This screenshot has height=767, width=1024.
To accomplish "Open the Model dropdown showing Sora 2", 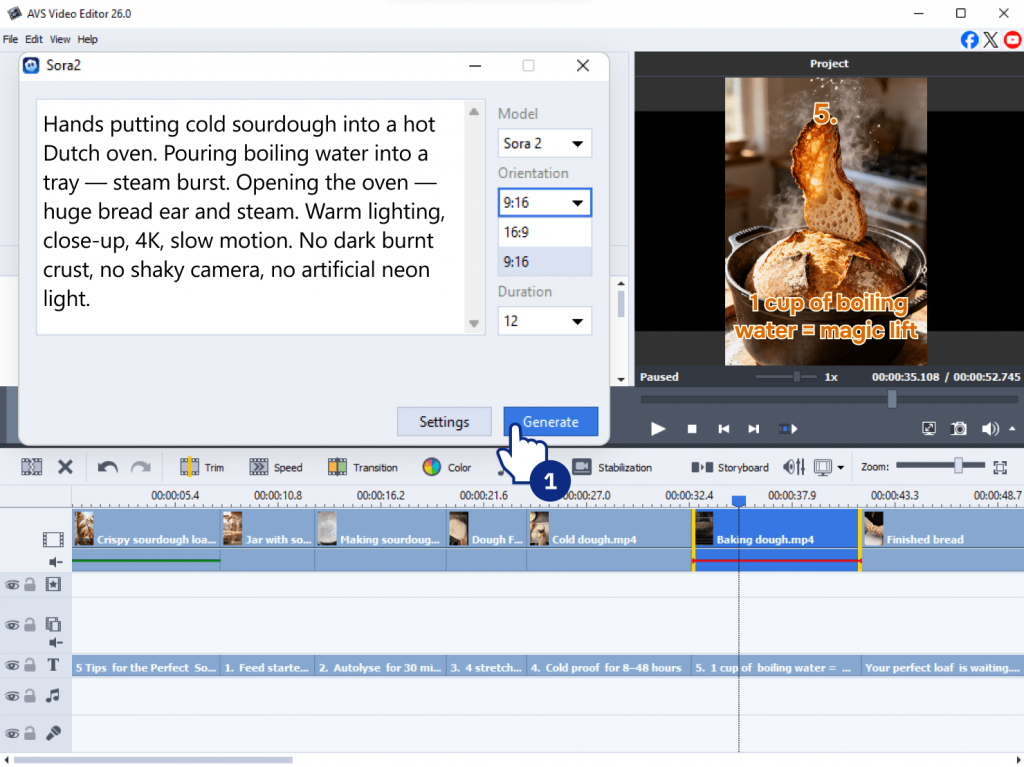I will click(544, 143).
